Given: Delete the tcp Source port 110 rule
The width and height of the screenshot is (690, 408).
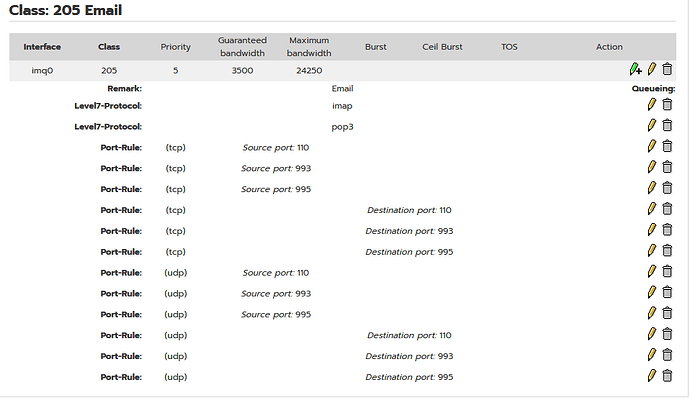Looking at the screenshot, I should click(x=668, y=146).
